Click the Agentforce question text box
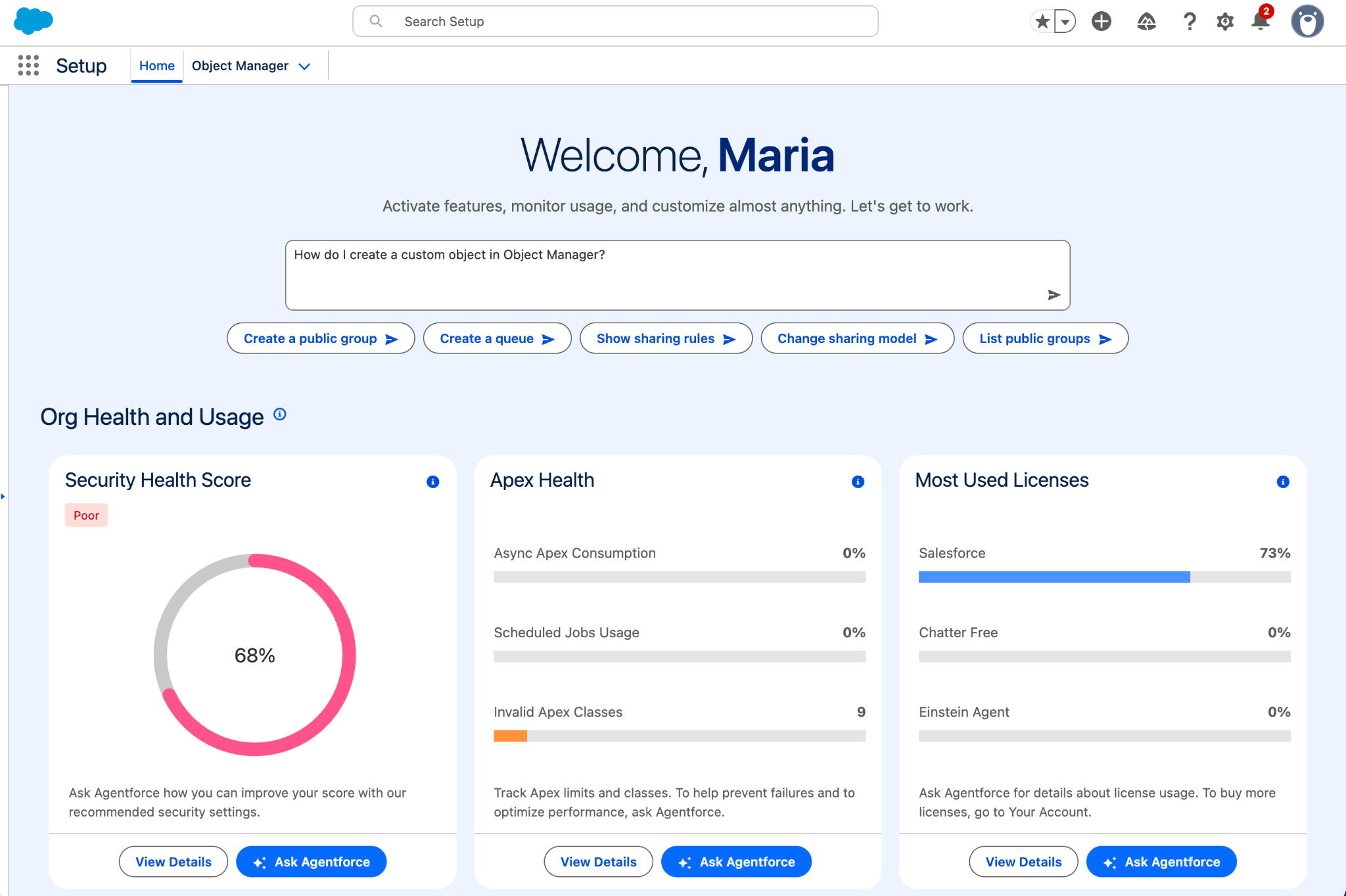 [678, 275]
